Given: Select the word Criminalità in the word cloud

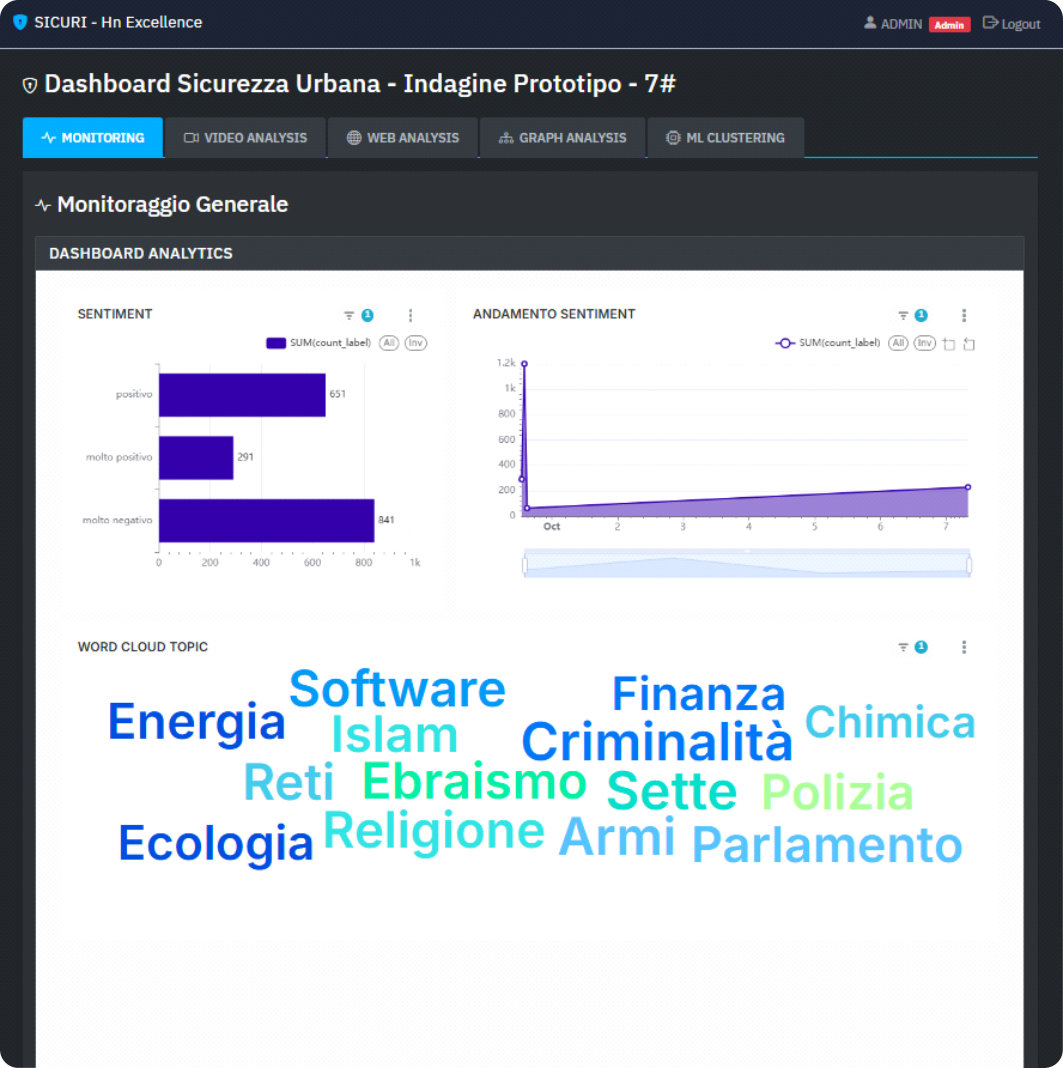Looking at the screenshot, I should click(657, 742).
